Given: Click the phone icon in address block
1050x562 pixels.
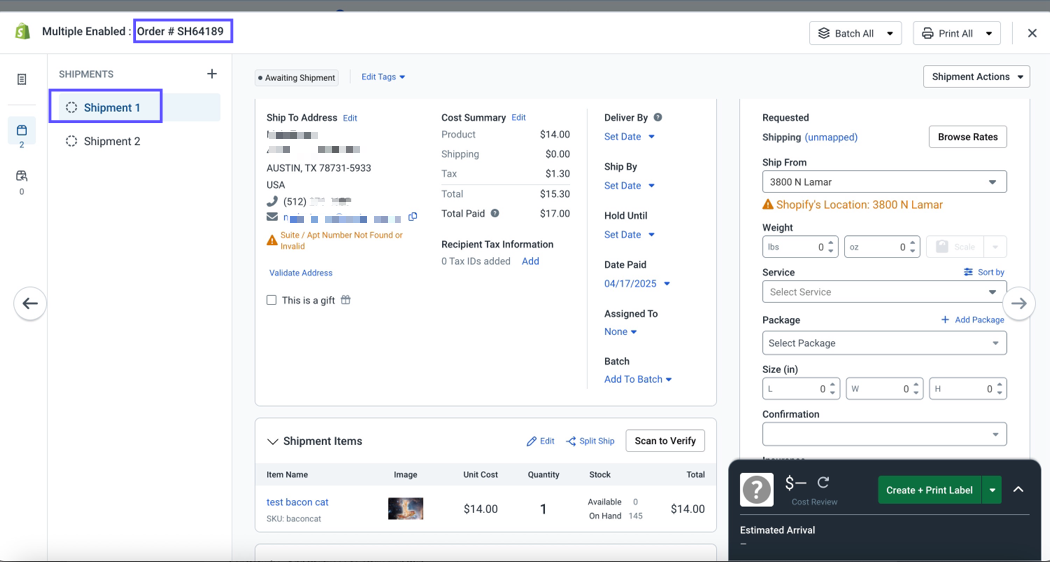Looking at the screenshot, I should point(272,201).
